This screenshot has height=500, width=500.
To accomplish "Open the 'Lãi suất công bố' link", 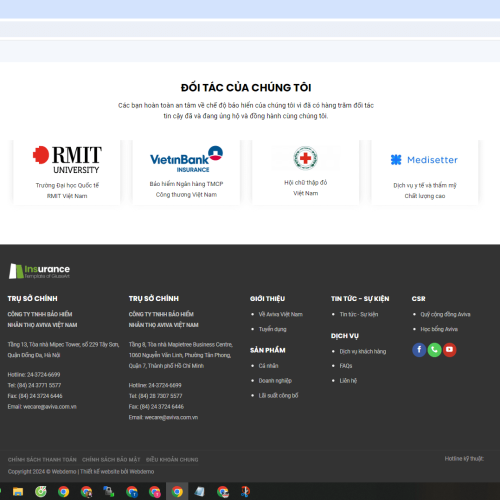I will tap(278, 395).
